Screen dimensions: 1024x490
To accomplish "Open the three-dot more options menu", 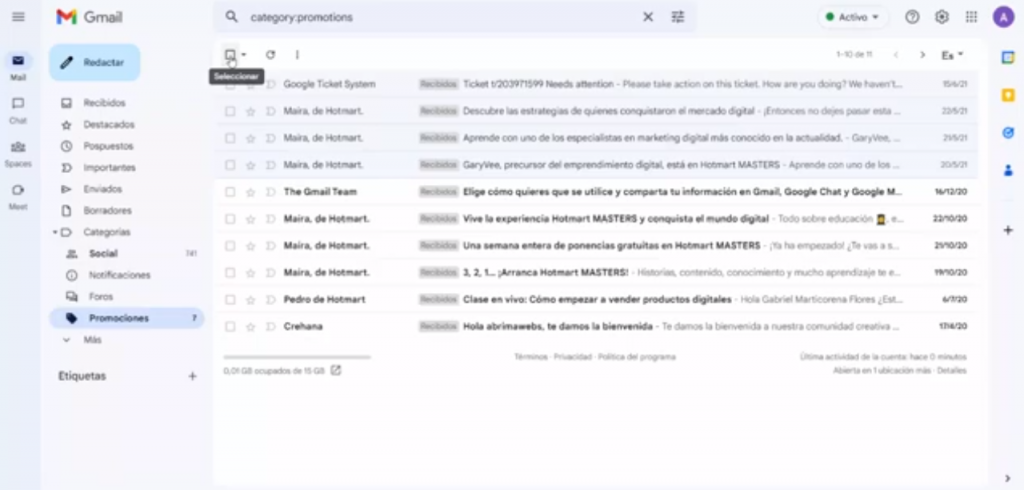I will pyautogui.click(x=297, y=55).
